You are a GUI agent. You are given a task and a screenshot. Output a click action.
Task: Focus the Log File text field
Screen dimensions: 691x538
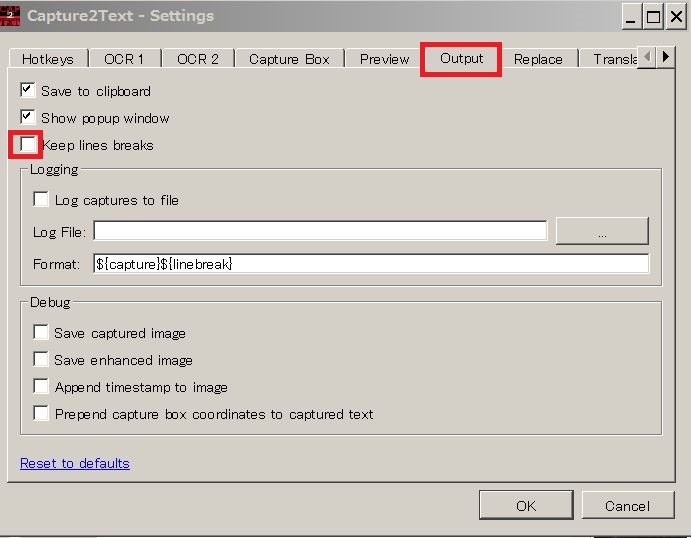pyautogui.click(x=320, y=231)
